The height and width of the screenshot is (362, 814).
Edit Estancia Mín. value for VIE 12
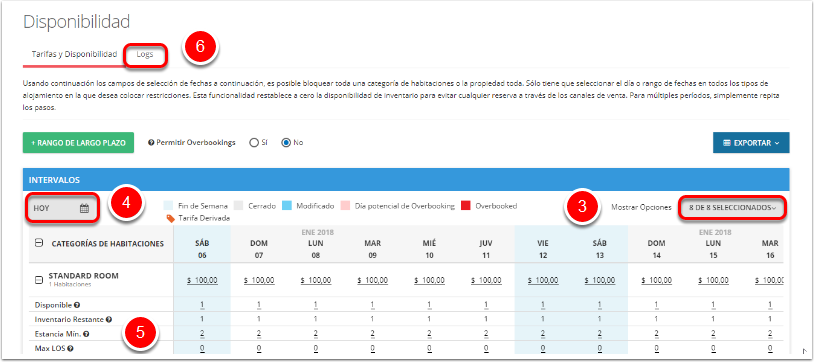coord(543,334)
